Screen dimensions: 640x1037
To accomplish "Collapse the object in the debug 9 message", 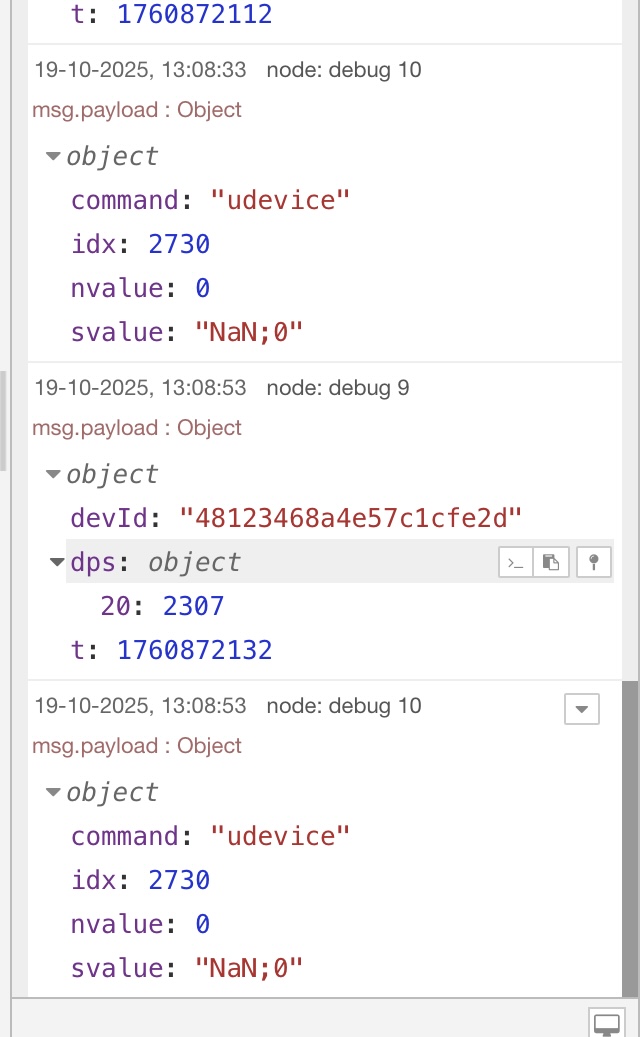I will pyautogui.click(x=53, y=475).
